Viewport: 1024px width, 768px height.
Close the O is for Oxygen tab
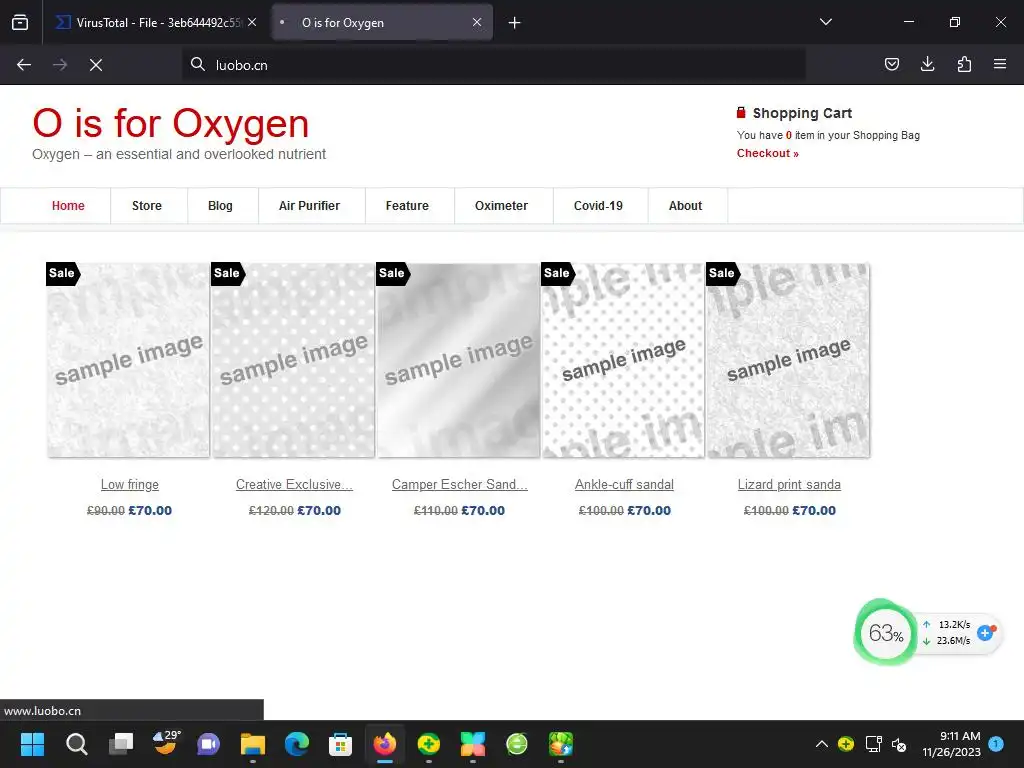(x=477, y=22)
